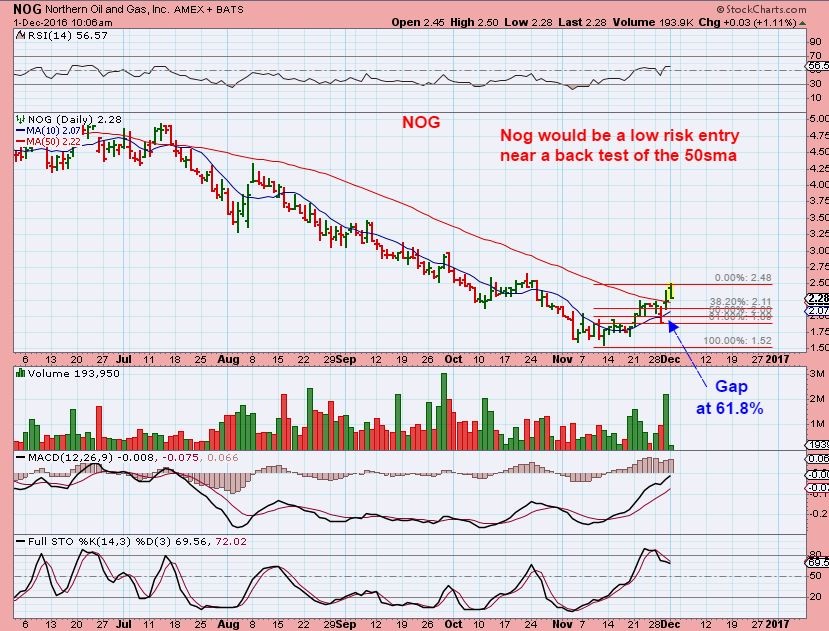Click the 2.07 moving average price tag
The height and width of the screenshot is (631, 829).
(816, 311)
